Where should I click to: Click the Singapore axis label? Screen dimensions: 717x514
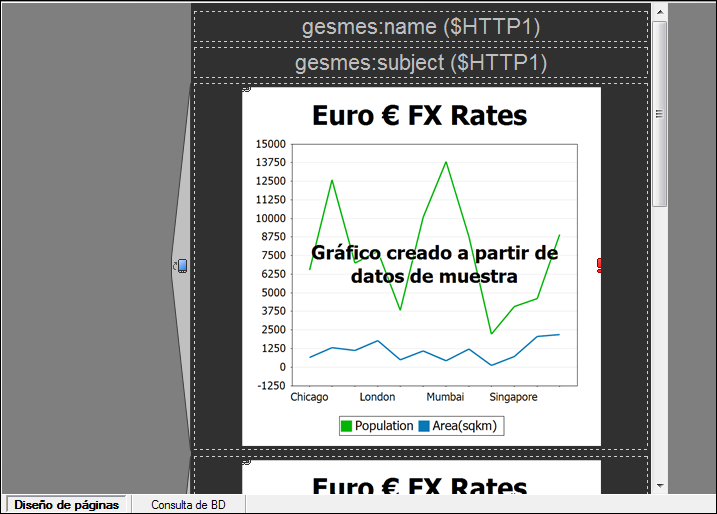(x=513, y=397)
